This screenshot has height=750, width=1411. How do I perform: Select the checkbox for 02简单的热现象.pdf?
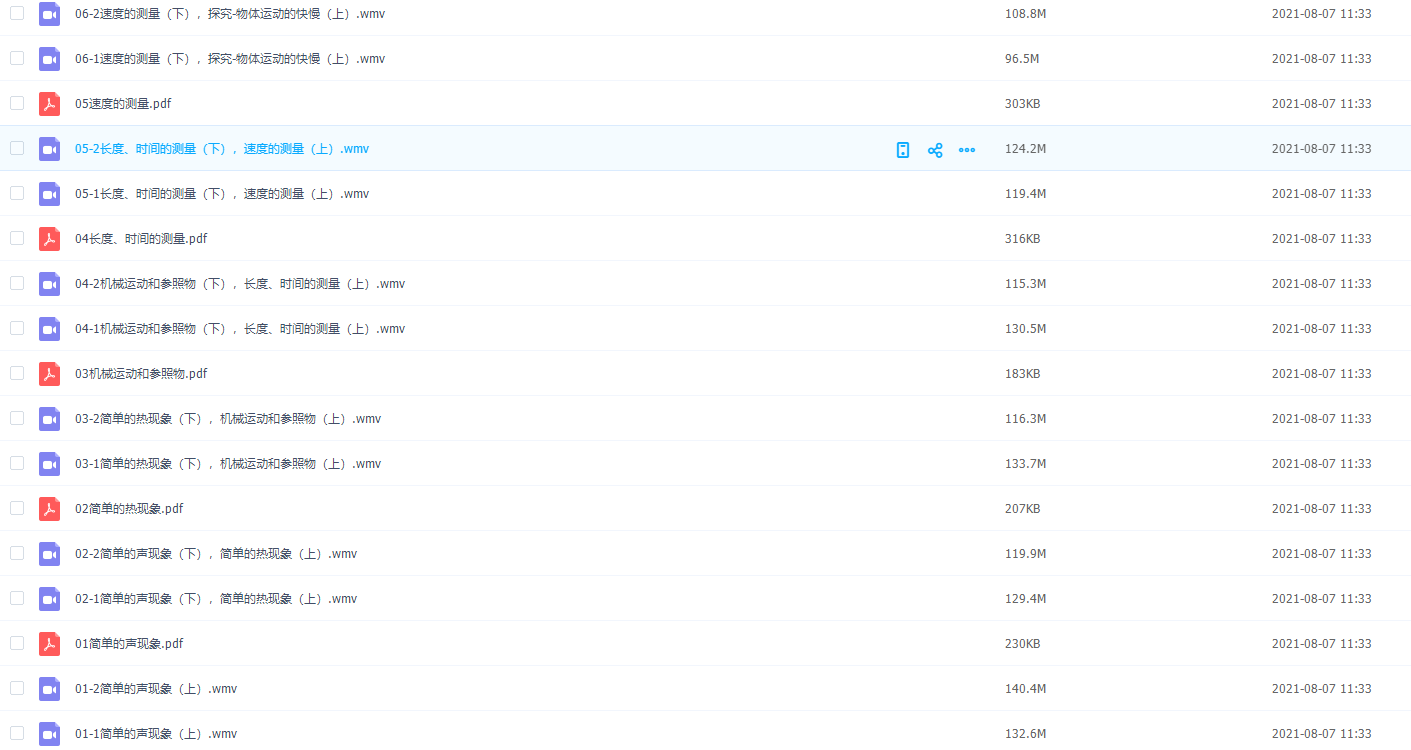pyautogui.click(x=17, y=508)
